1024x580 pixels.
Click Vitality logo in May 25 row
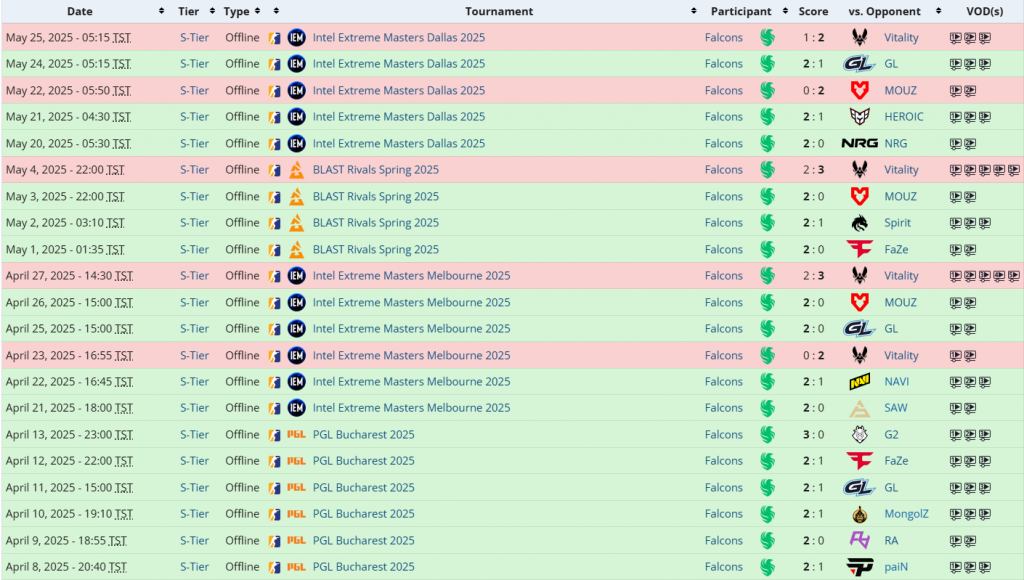pos(859,38)
